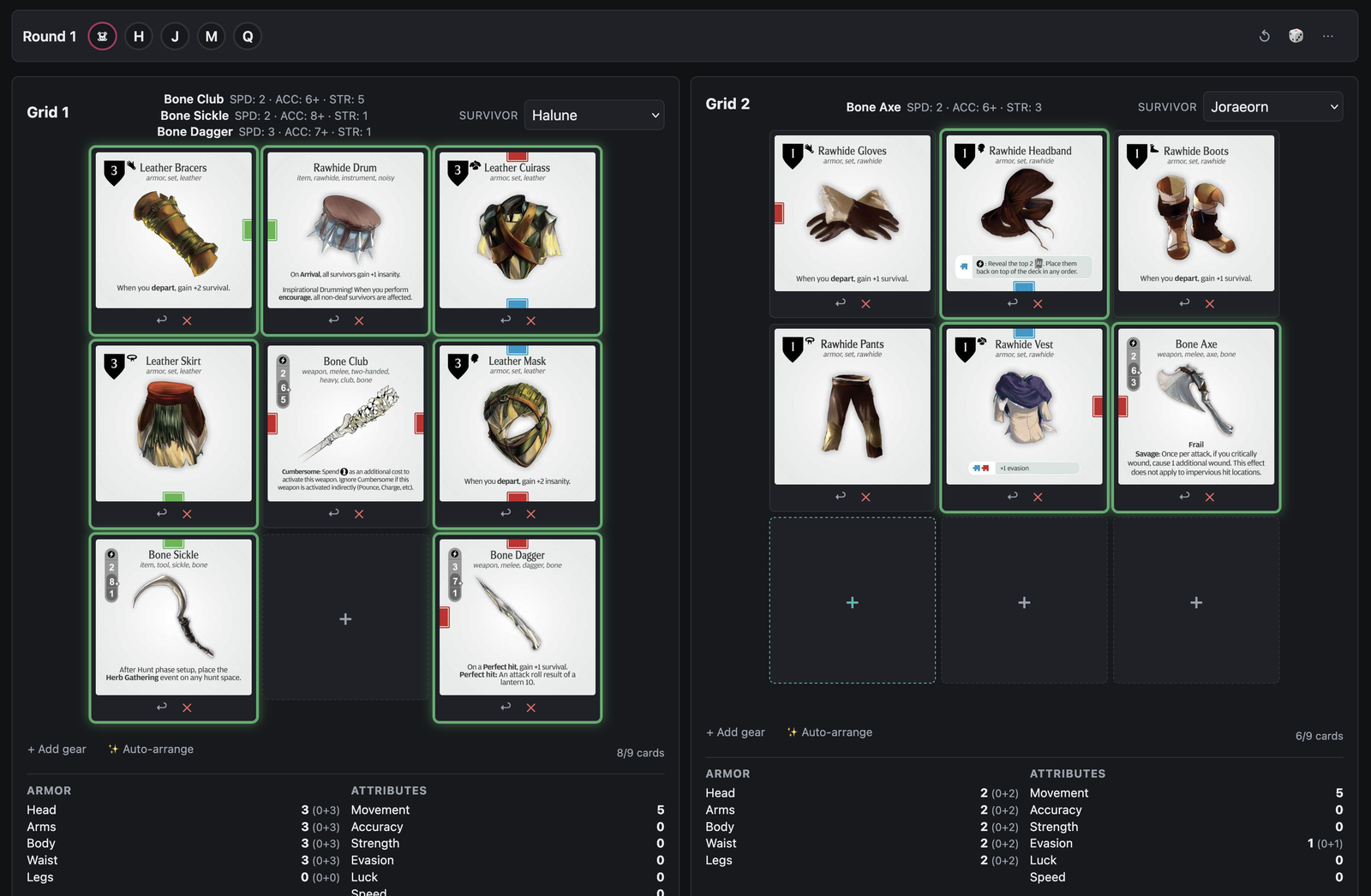Remove the Leather Bracers card
The image size is (1371, 896).
click(x=187, y=320)
